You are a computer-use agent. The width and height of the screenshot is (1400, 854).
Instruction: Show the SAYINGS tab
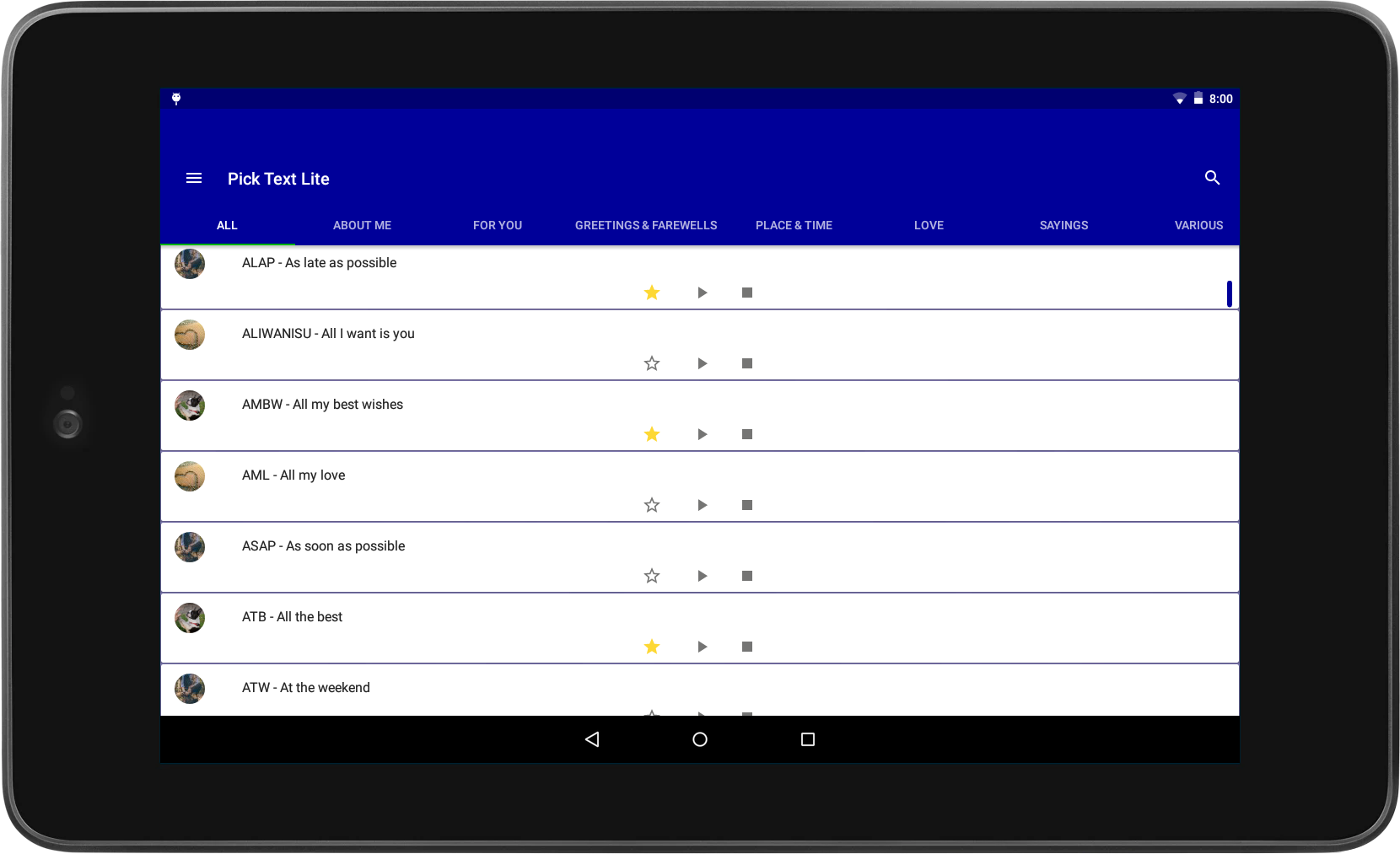point(1063,225)
